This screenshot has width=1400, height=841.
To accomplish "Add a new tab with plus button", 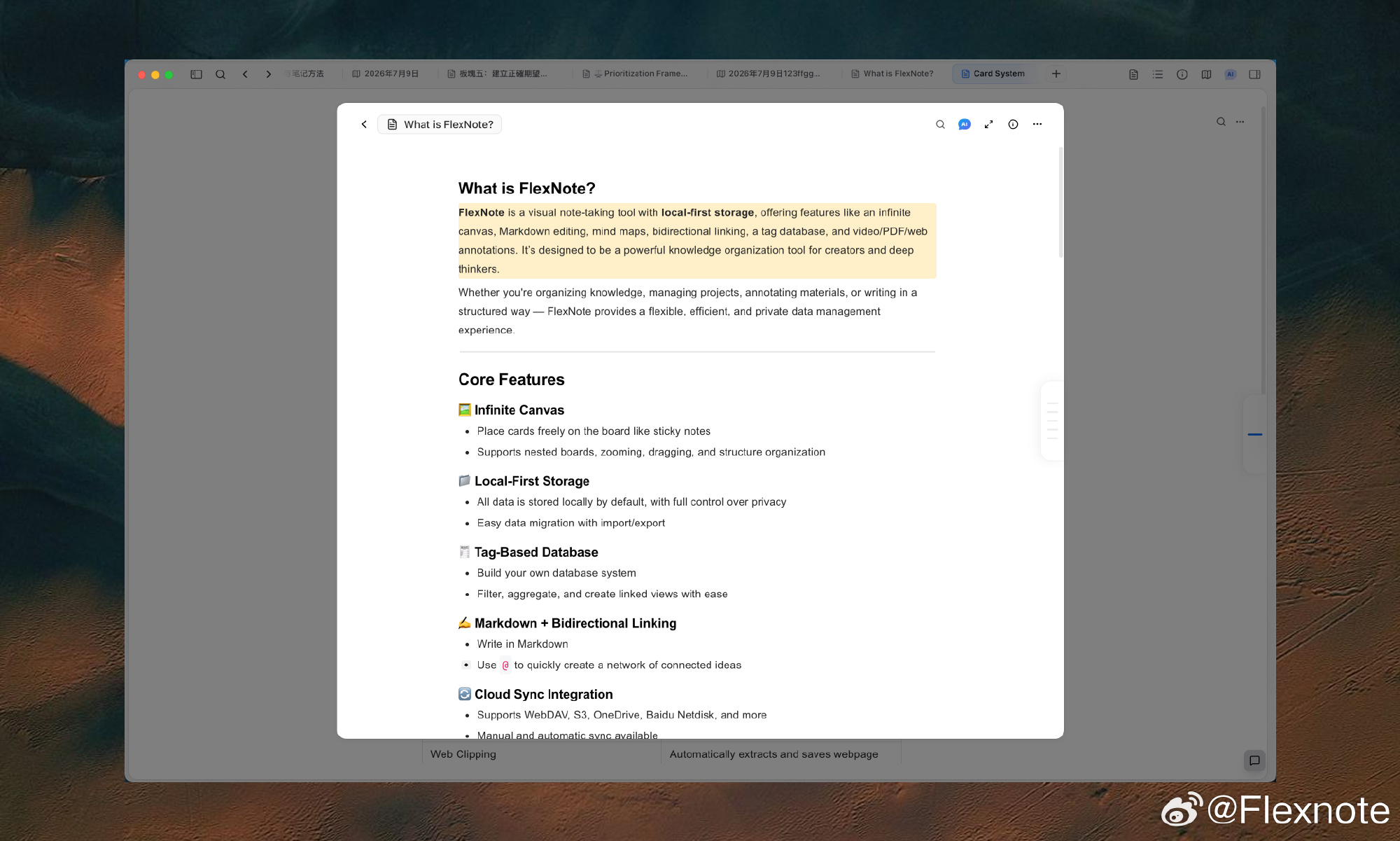I will 1056,74.
